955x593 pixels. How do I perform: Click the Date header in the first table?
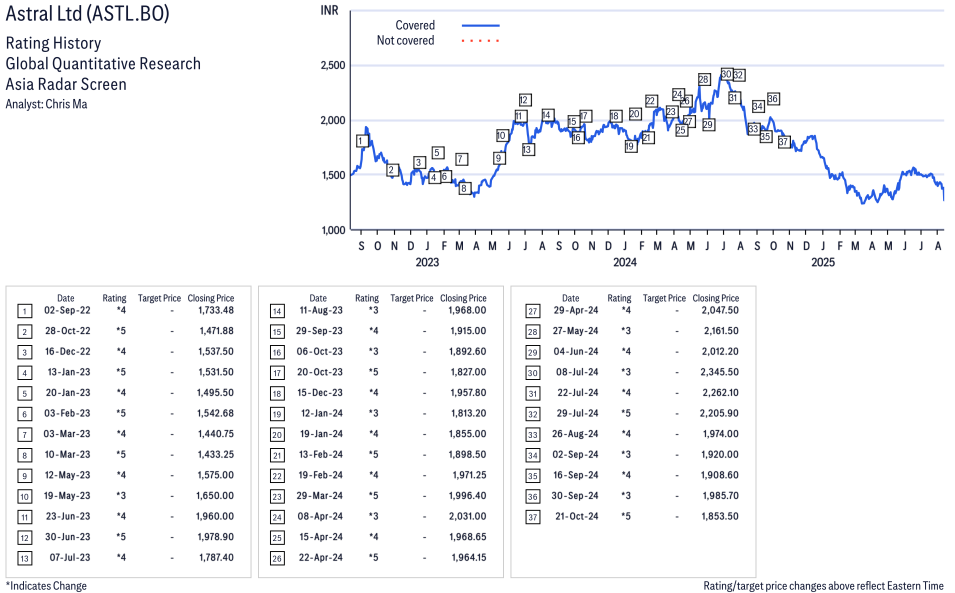point(66,298)
